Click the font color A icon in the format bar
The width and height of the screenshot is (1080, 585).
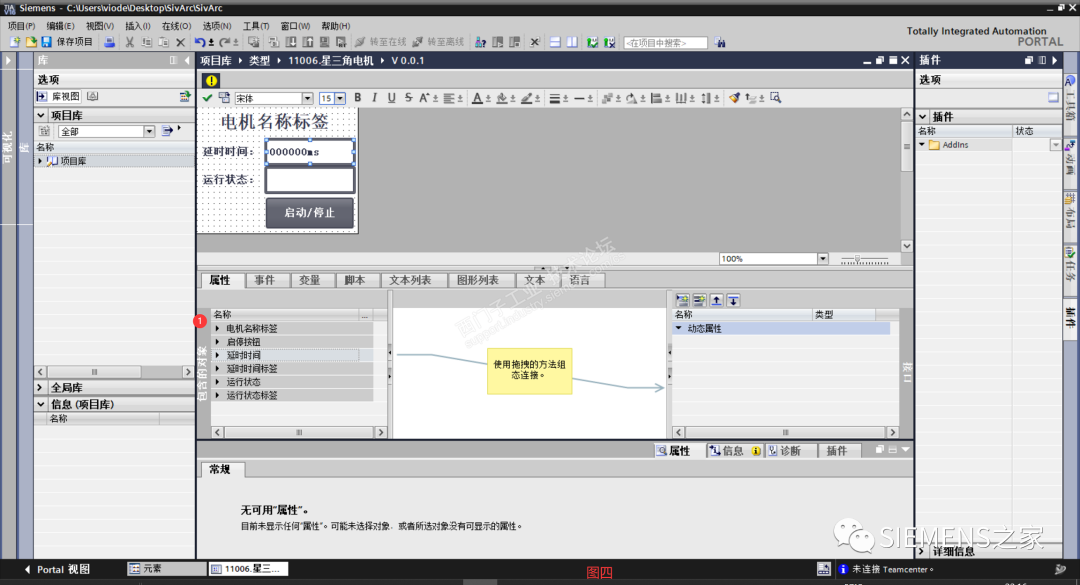pos(476,97)
